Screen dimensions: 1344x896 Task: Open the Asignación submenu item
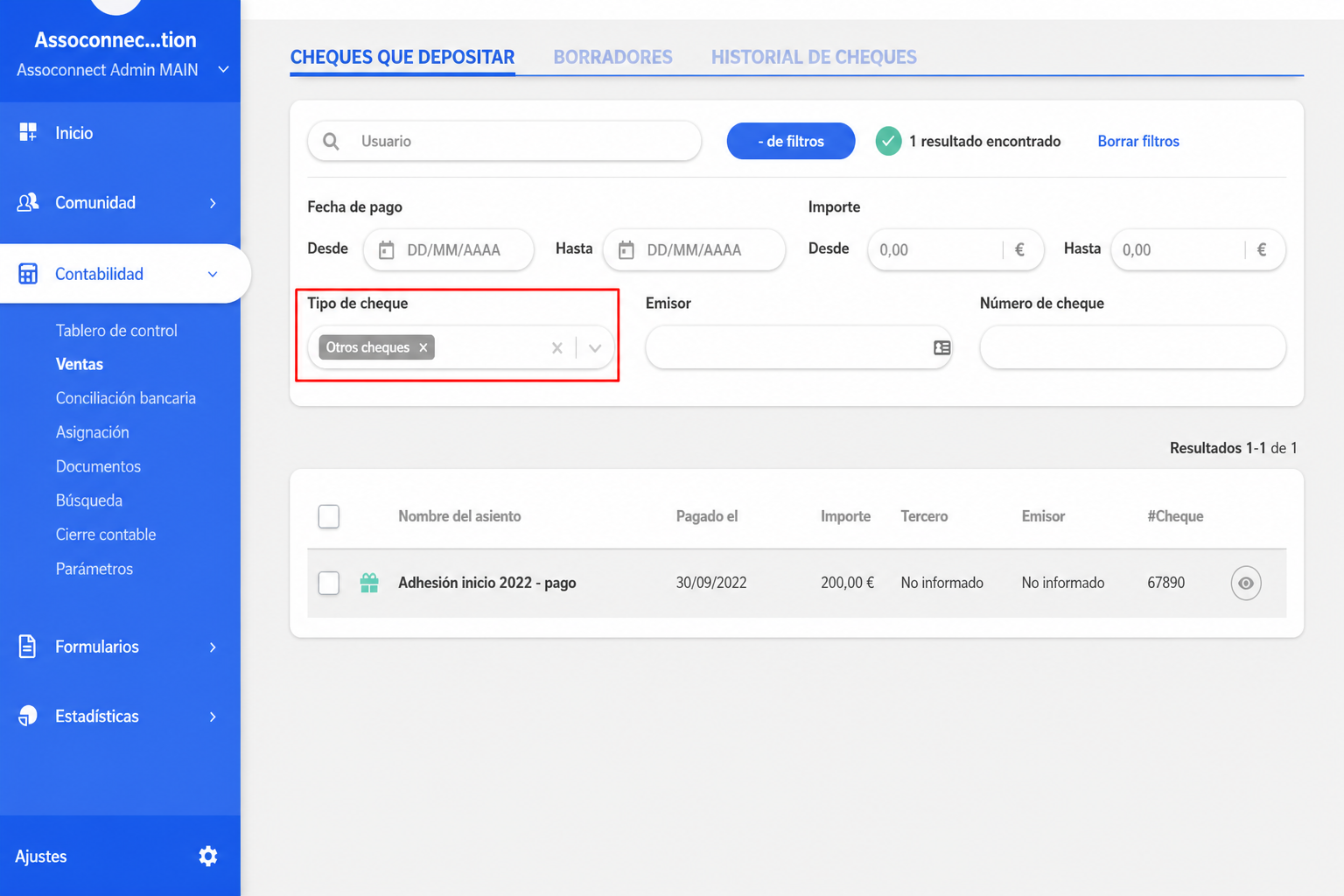coord(93,432)
